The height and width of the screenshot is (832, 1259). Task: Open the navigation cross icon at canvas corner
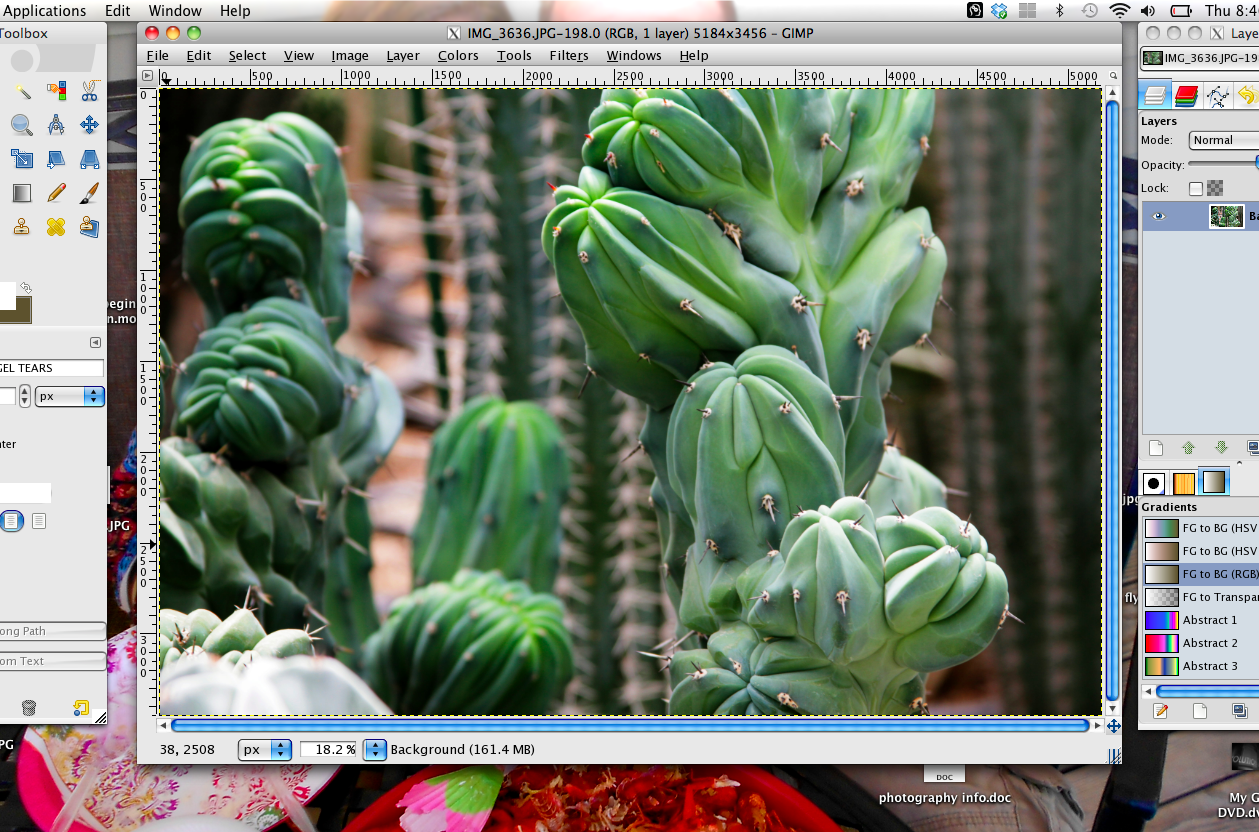[x=1113, y=726]
